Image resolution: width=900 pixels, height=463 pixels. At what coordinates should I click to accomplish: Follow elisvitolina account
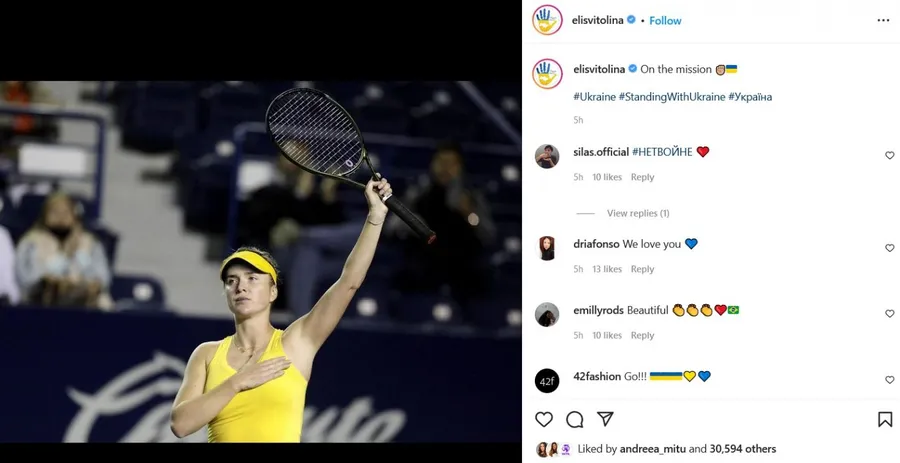[x=665, y=21]
